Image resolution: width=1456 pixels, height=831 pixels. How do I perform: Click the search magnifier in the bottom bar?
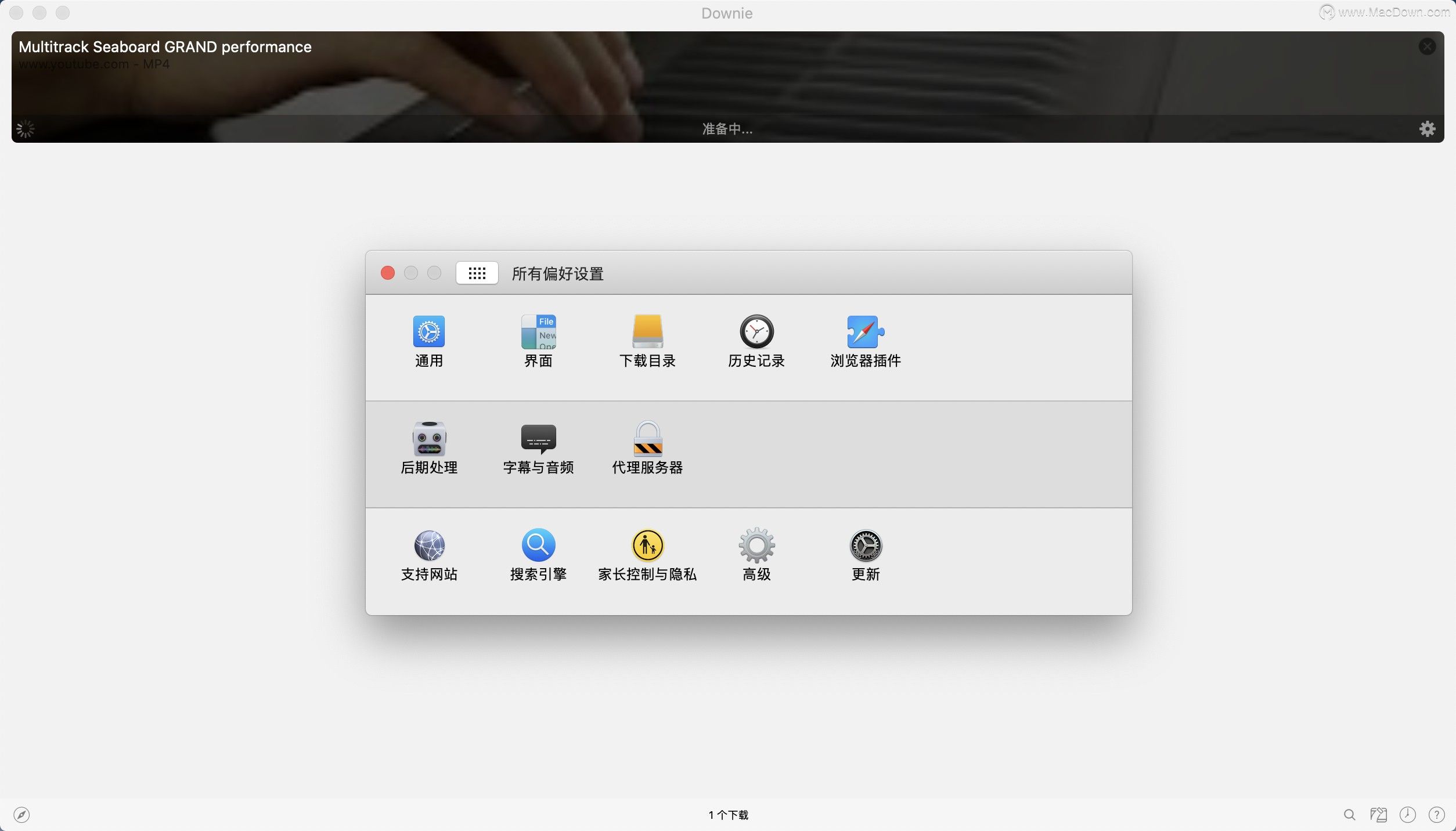(x=1350, y=815)
